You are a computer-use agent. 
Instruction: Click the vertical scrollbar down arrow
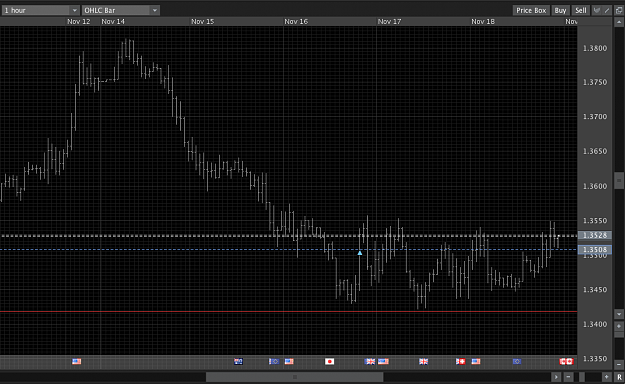pos(619,314)
